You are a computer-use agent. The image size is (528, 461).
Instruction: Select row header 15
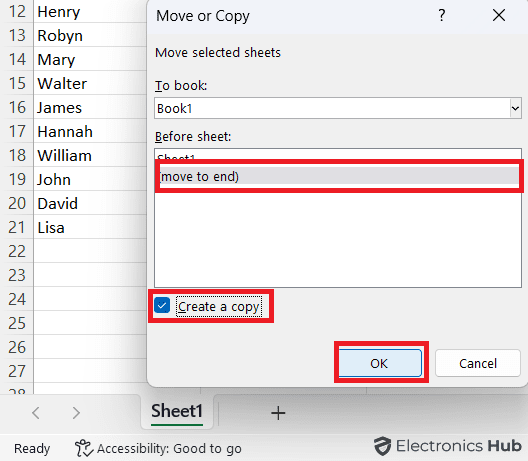[x=17, y=83]
